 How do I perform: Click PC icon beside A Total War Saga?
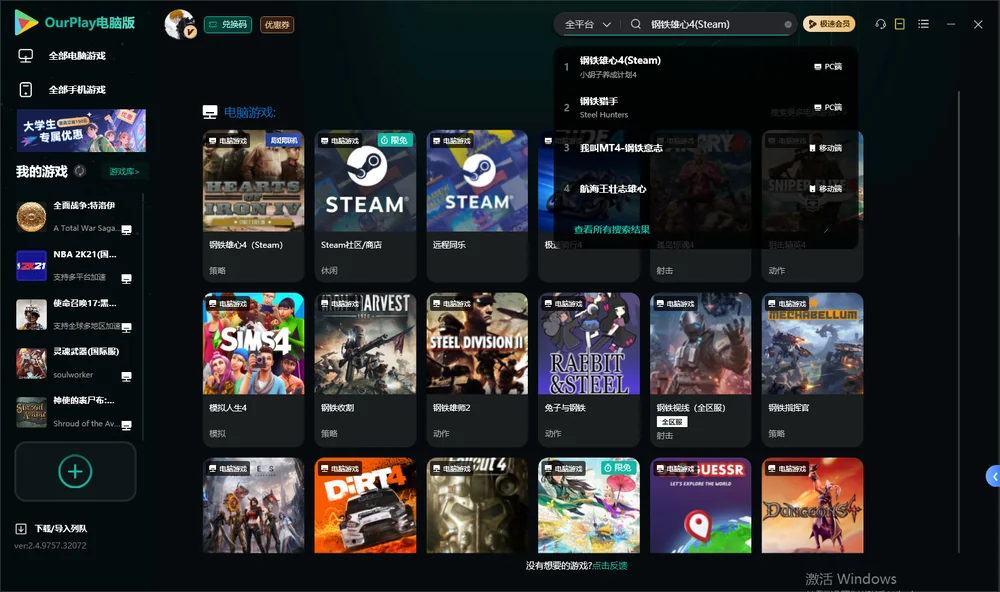[x=127, y=230]
